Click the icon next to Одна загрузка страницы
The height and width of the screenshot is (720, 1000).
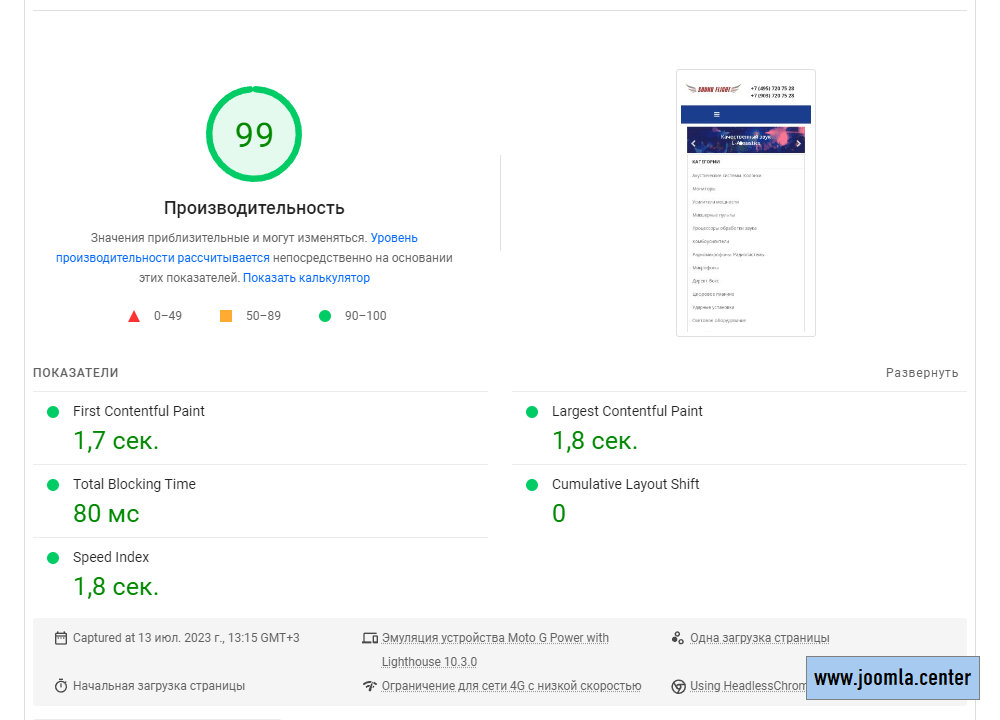[x=678, y=638]
